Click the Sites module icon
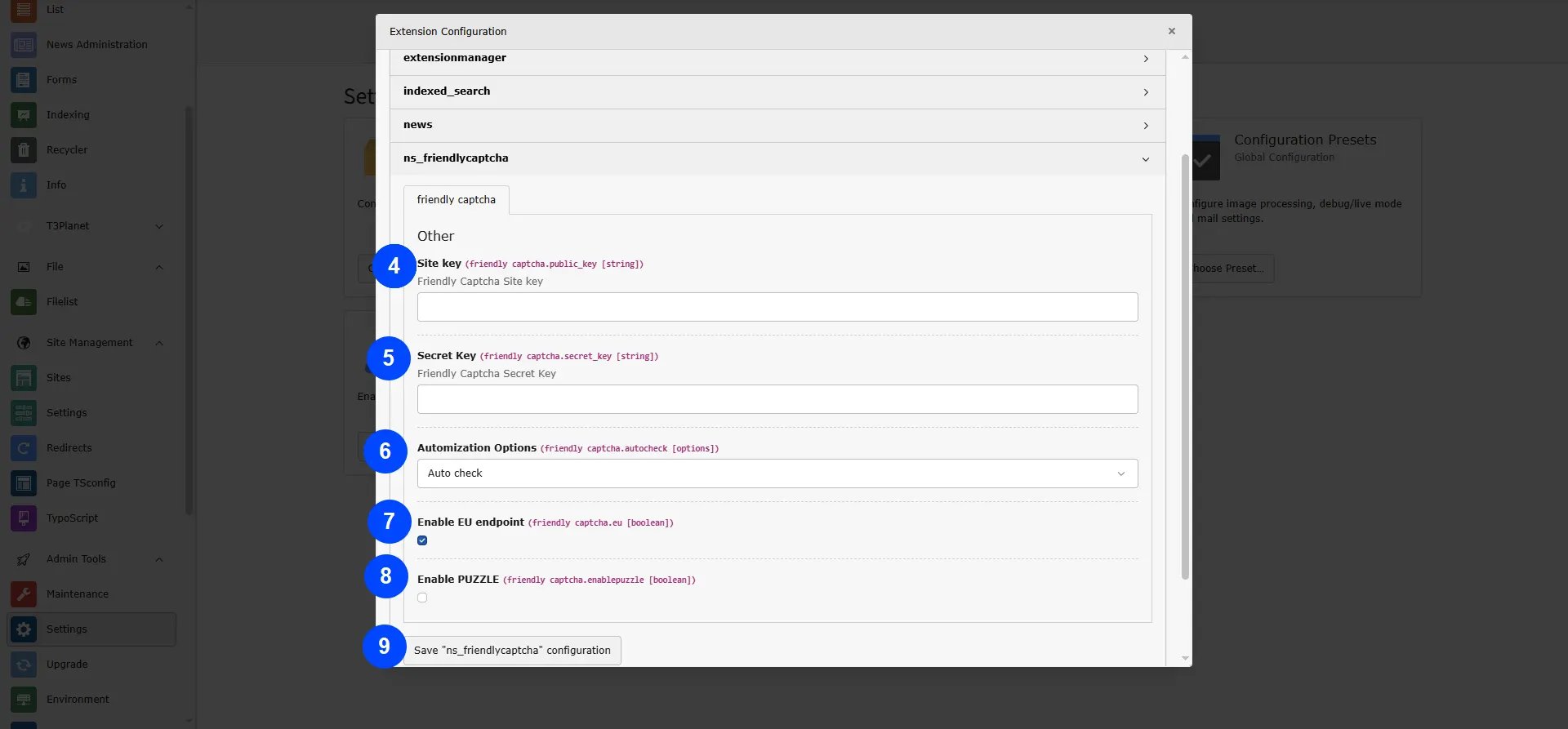 click(x=24, y=378)
